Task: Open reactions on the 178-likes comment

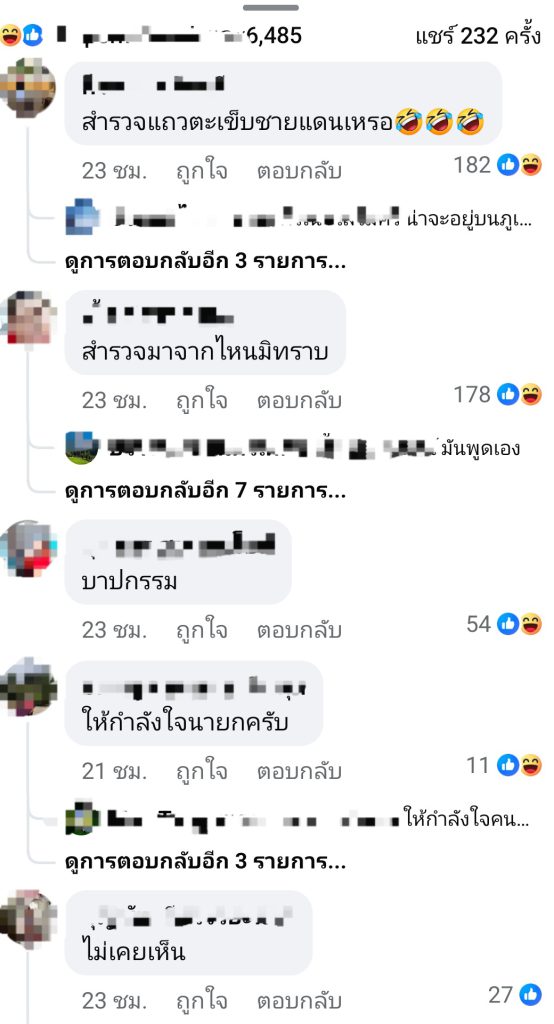Action: point(520,394)
